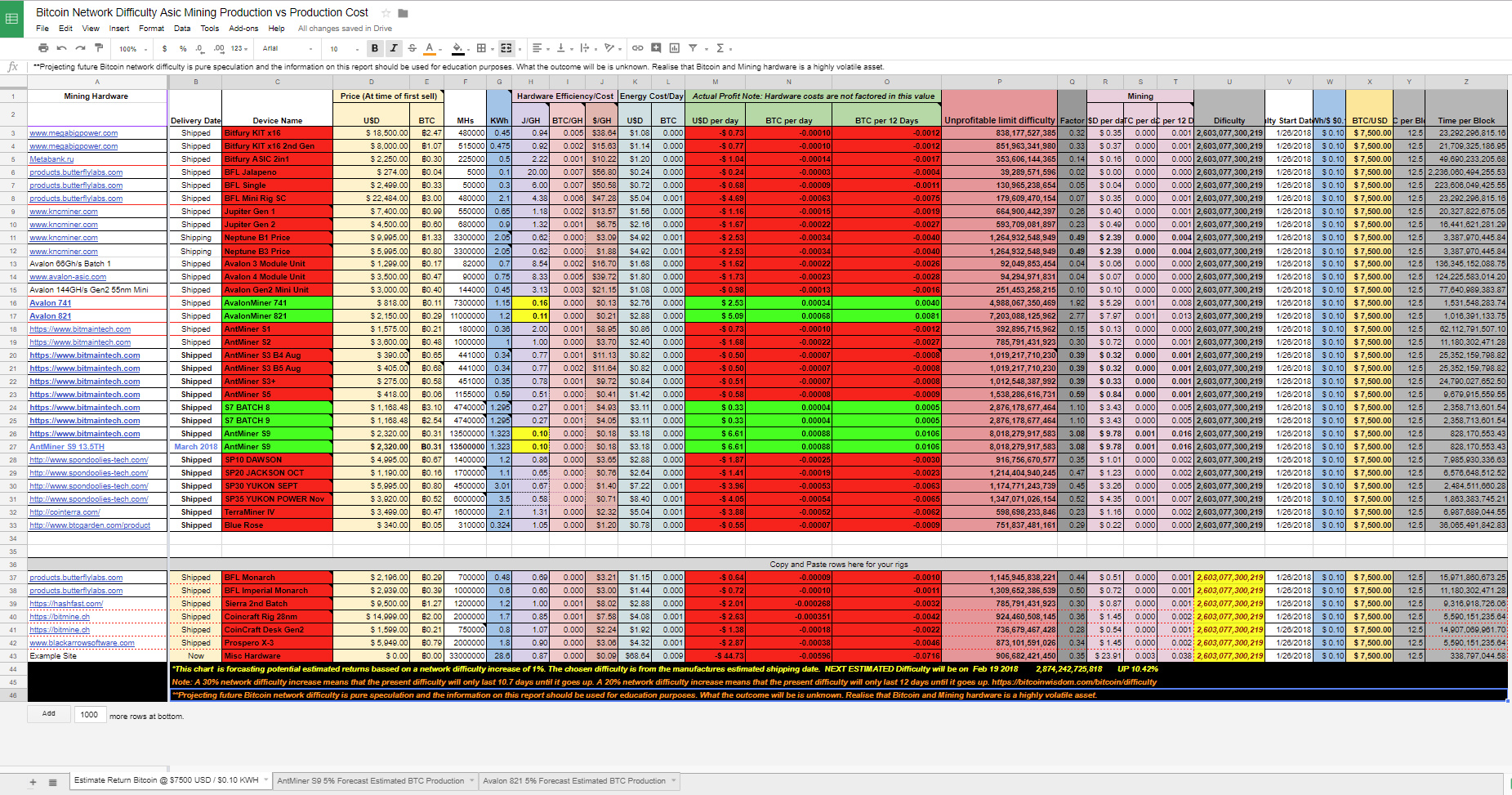Pick a text color
Image resolution: width=1512 pixels, height=795 pixels.
(x=430, y=48)
